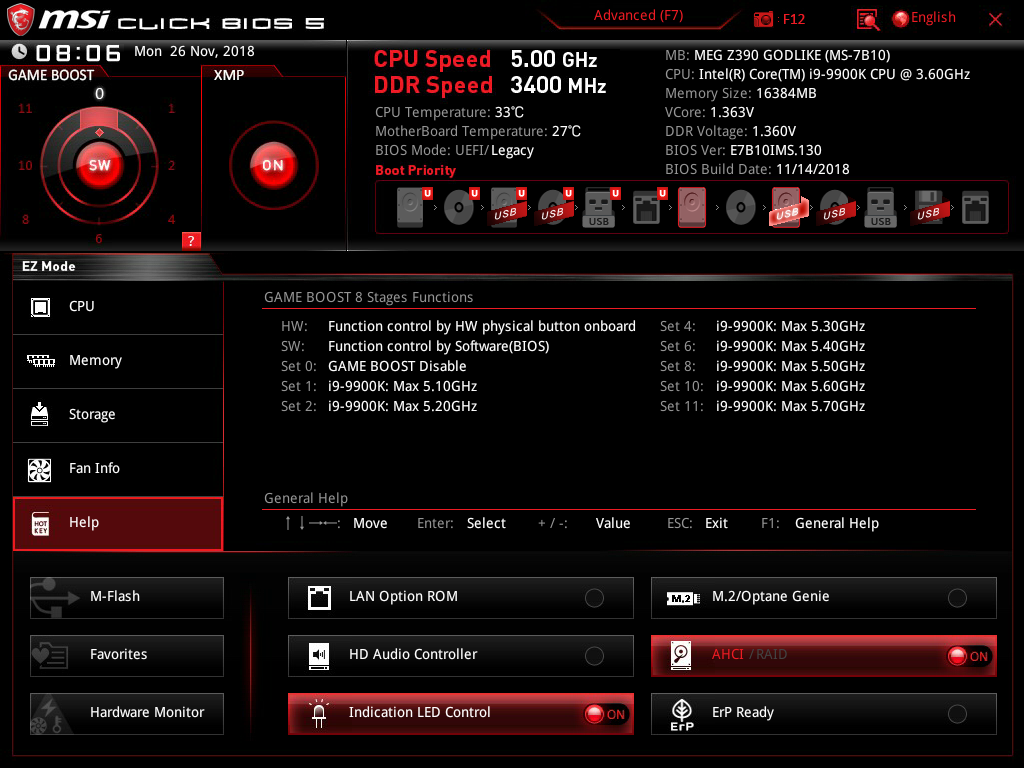Open Hardware Monitor
The width and height of the screenshot is (1024, 768).
[127, 714]
